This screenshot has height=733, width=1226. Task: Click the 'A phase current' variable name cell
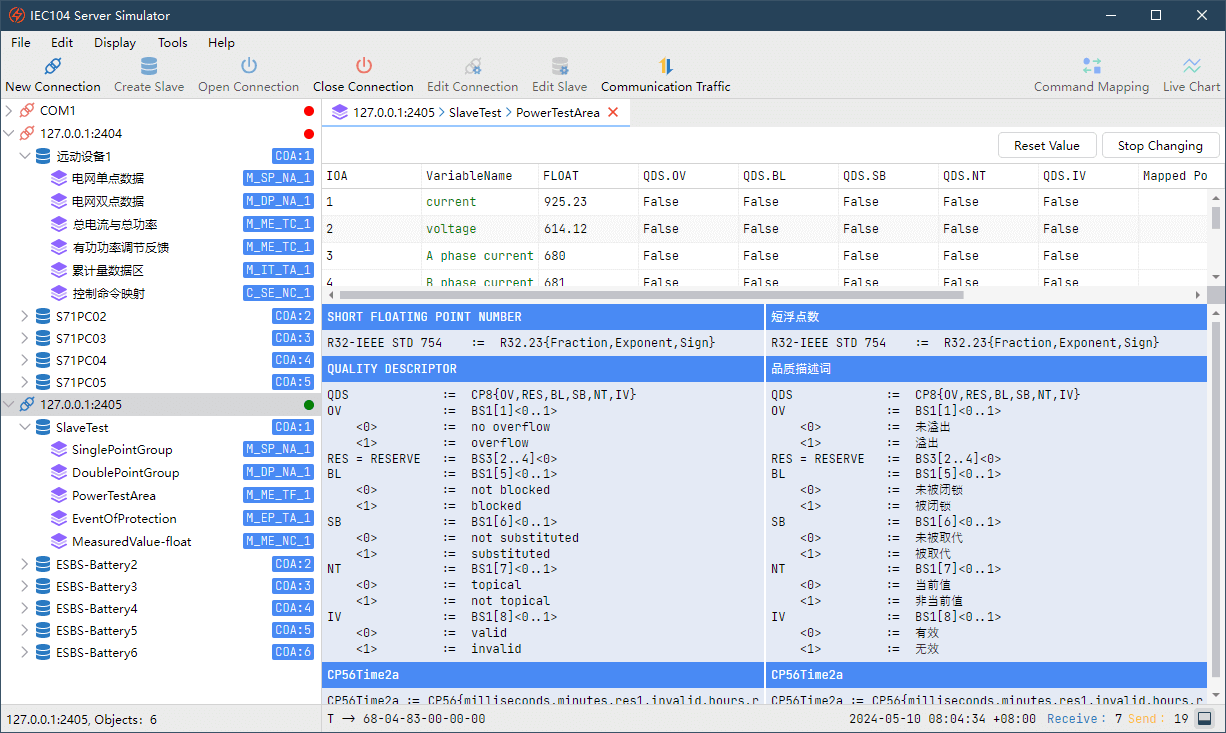(480, 256)
